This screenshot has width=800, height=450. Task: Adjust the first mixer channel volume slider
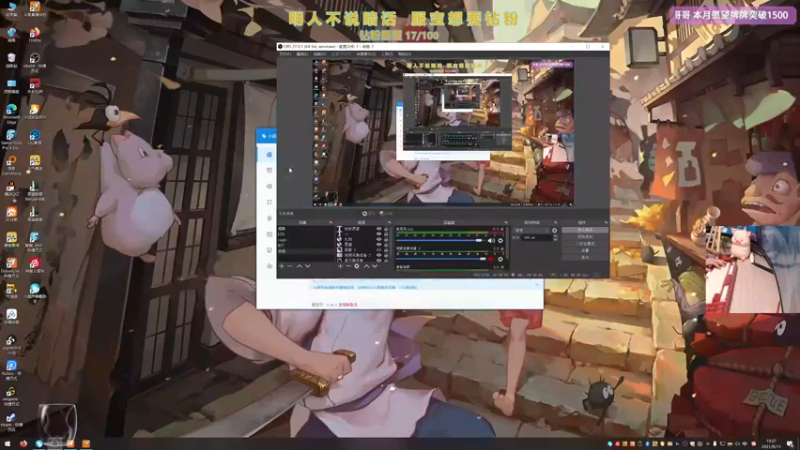pyautogui.click(x=439, y=240)
